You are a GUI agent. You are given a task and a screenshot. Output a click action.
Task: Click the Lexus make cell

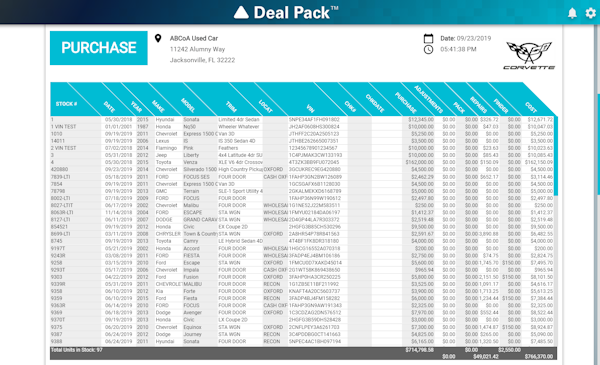pos(162,141)
